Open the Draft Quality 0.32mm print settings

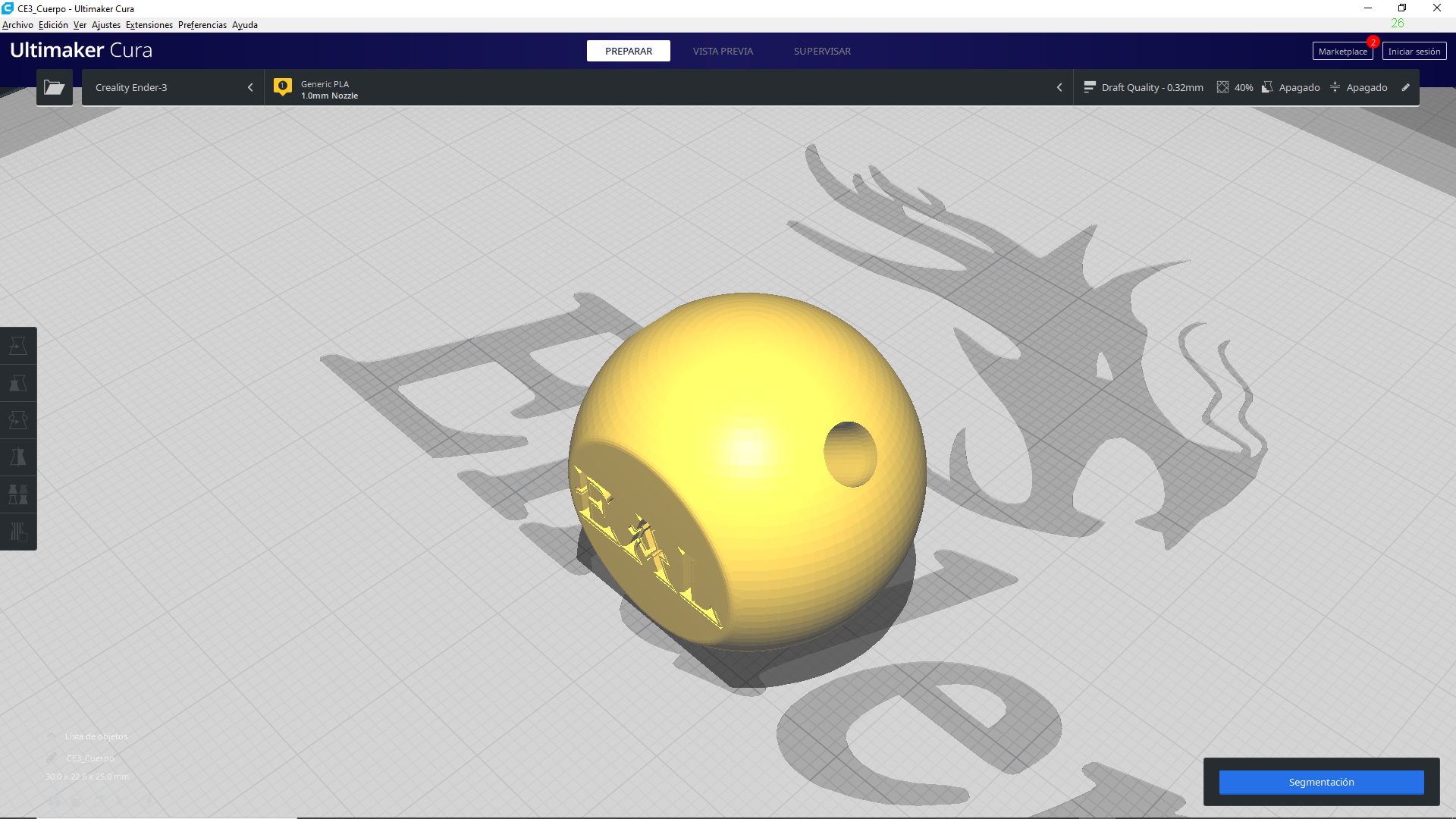(x=1144, y=87)
